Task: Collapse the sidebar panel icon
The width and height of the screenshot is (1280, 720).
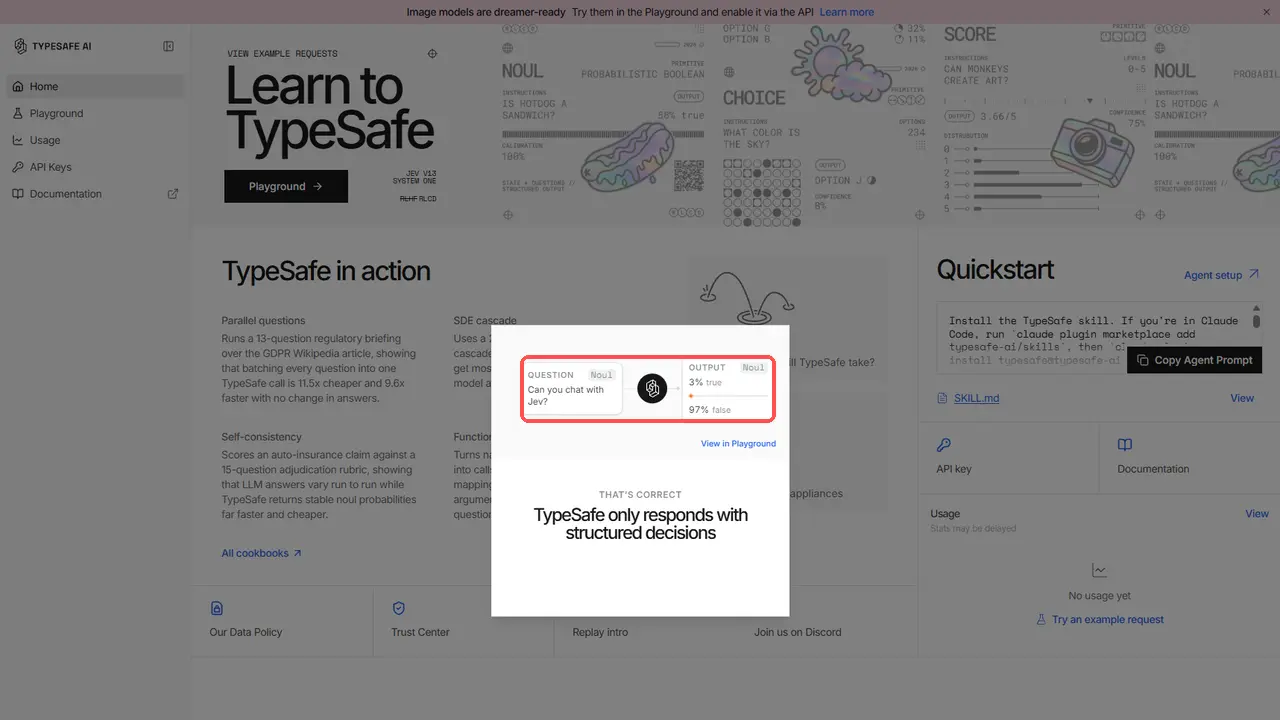Action: pos(169,46)
